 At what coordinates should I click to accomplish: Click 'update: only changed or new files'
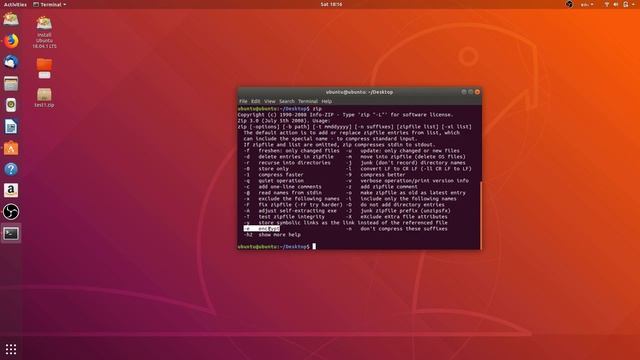(410, 151)
